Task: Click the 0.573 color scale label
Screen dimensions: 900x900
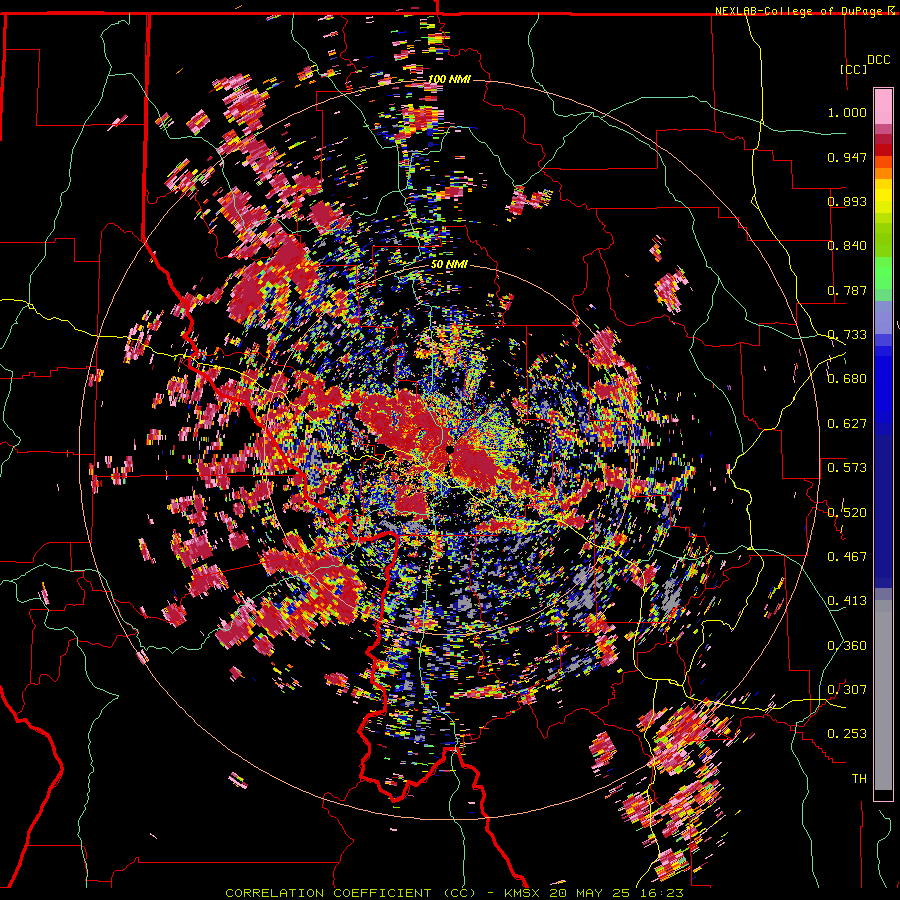Action: pyautogui.click(x=847, y=468)
